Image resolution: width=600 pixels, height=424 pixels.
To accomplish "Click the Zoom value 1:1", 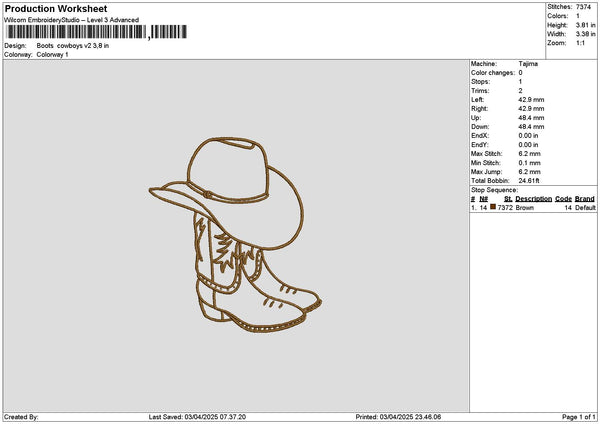I will (x=580, y=43).
